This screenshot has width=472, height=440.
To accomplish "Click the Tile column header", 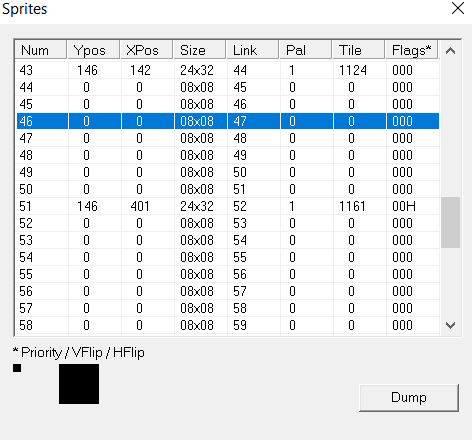I will pos(359,50).
